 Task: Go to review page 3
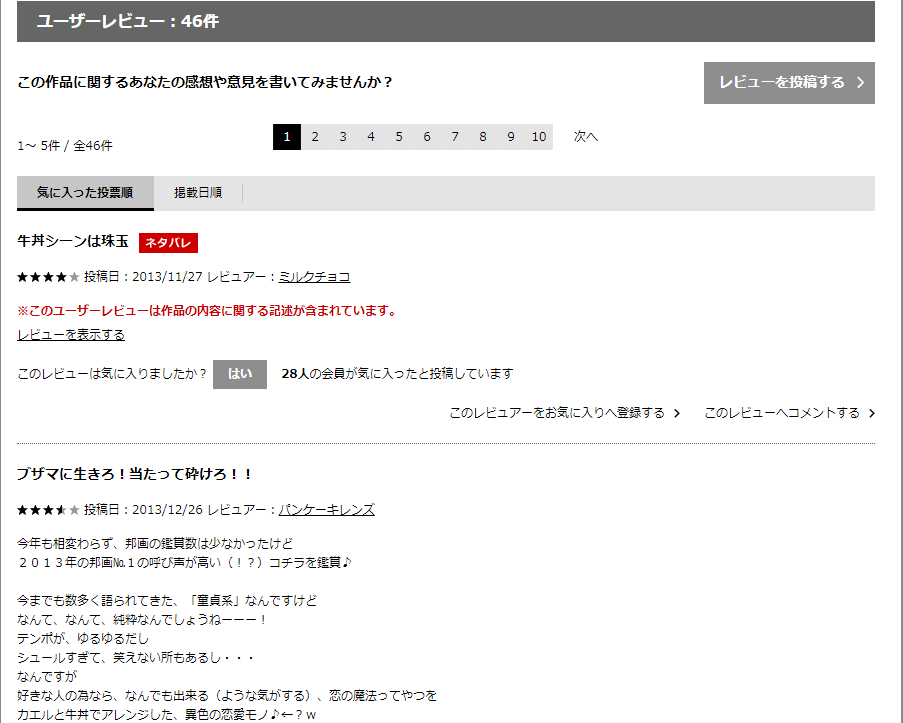tap(343, 137)
